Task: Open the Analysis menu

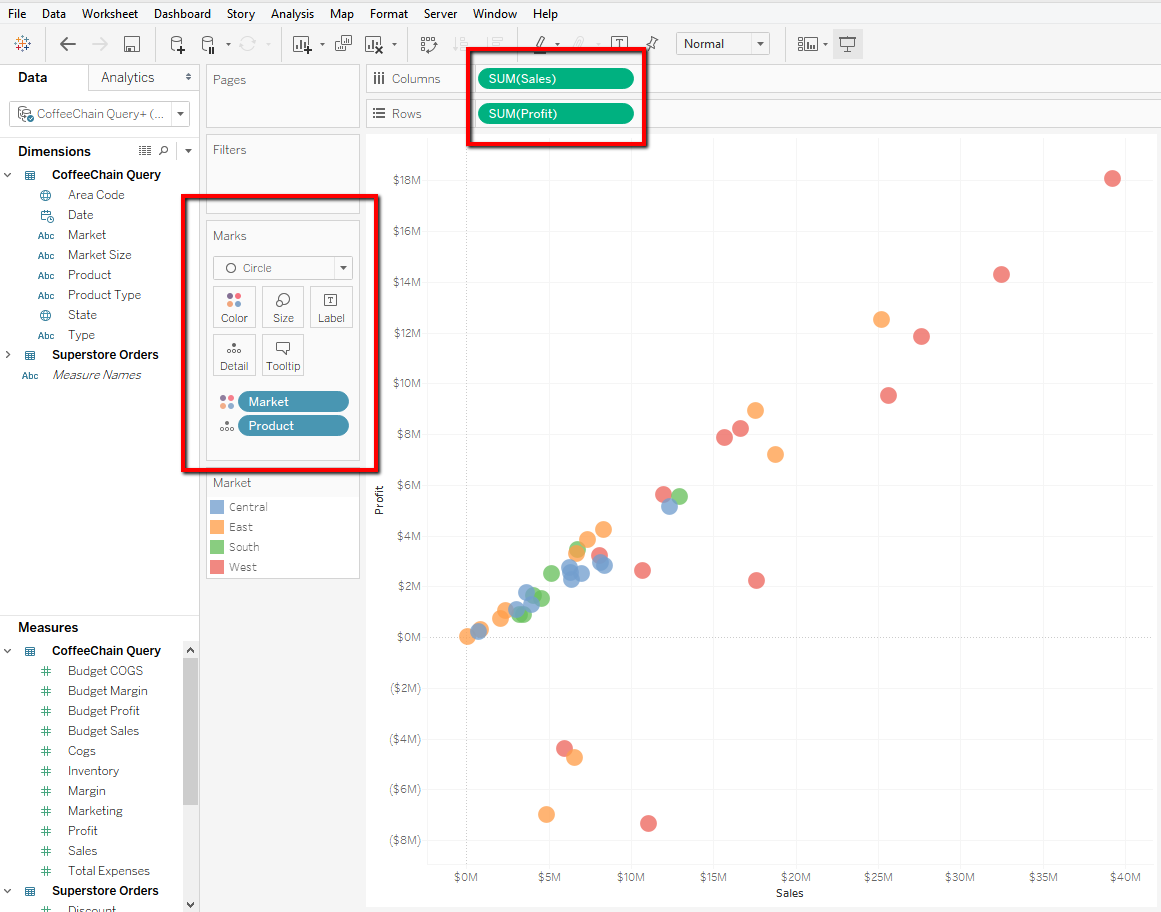Action: (x=292, y=13)
